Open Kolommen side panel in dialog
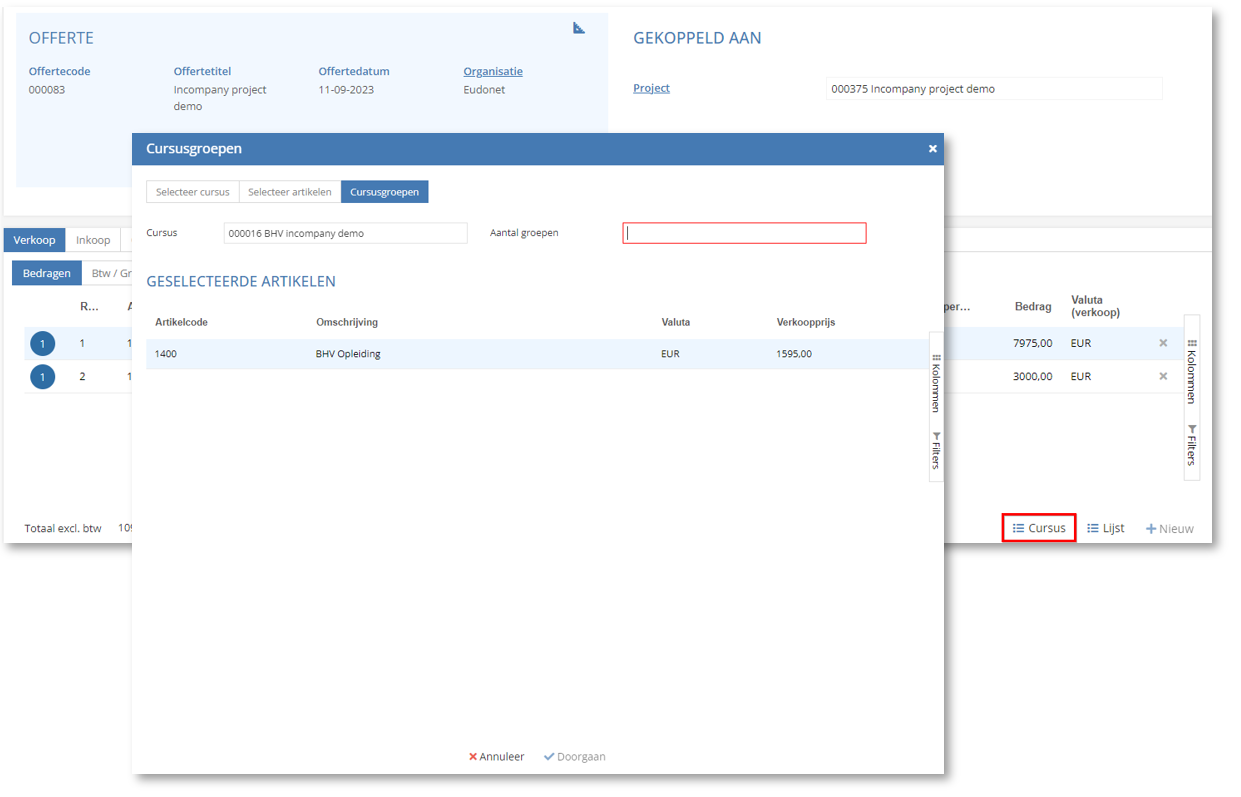 [936, 383]
